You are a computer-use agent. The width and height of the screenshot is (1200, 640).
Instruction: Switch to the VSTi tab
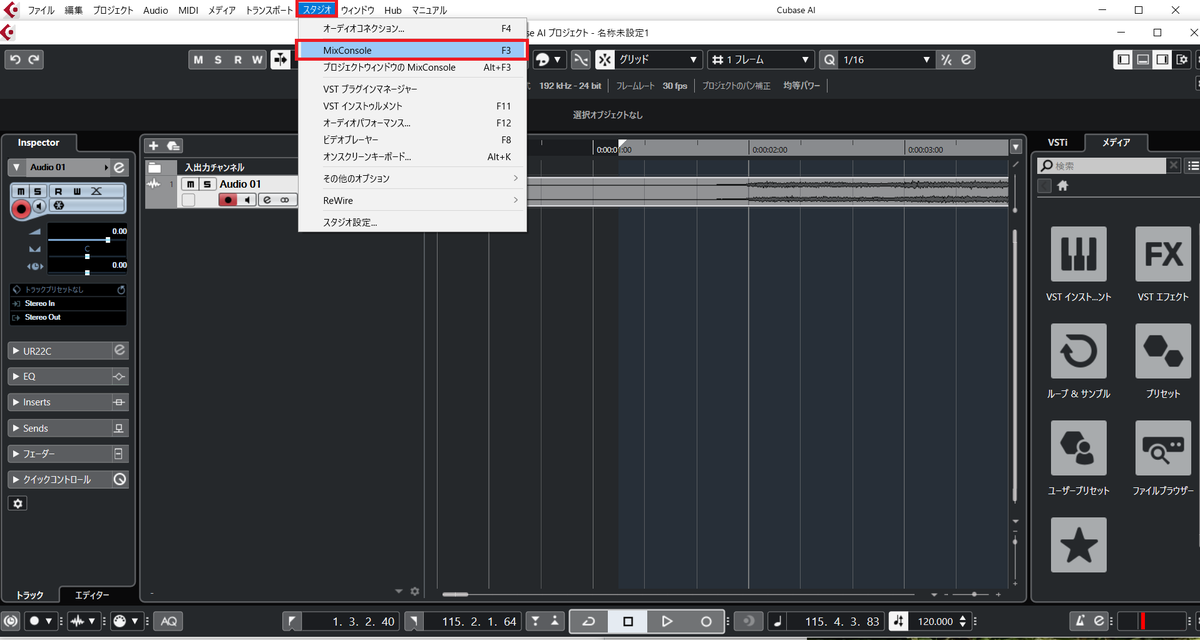pyautogui.click(x=1057, y=143)
